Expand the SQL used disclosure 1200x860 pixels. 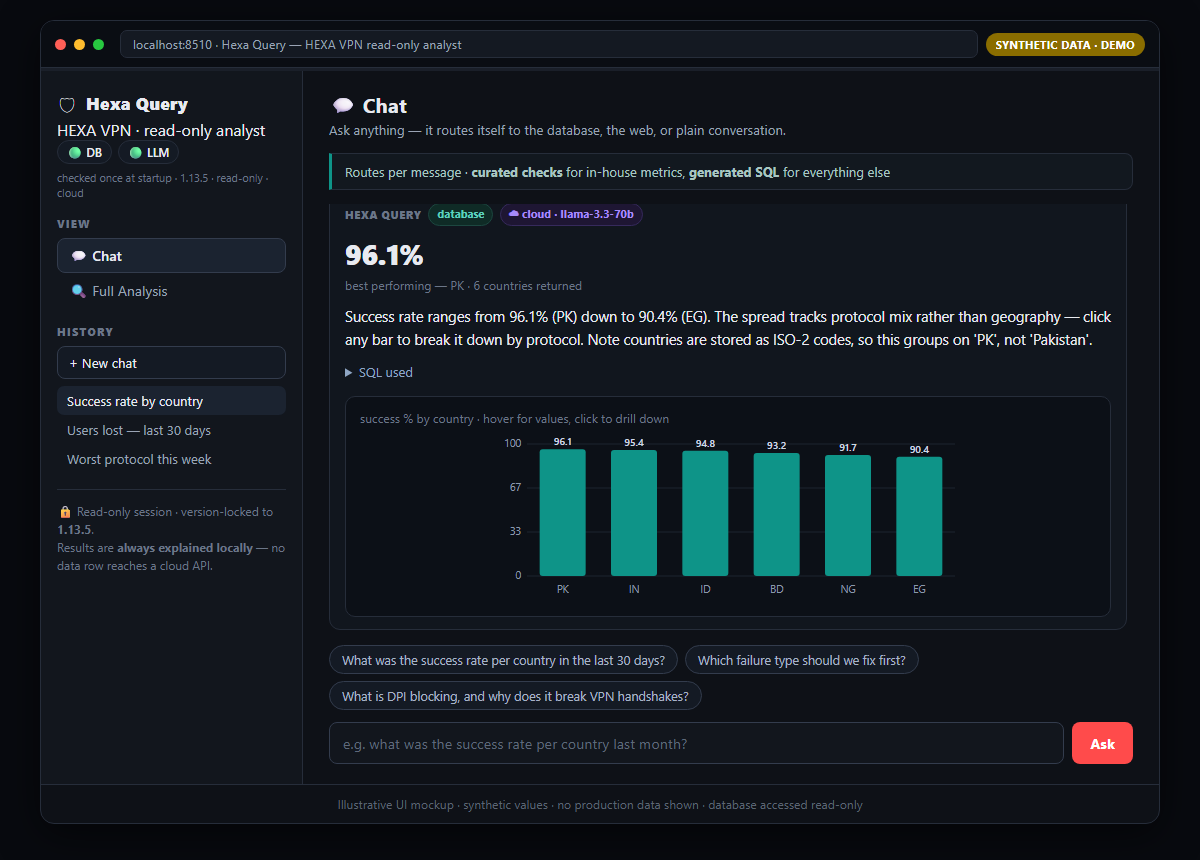(x=379, y=372)
